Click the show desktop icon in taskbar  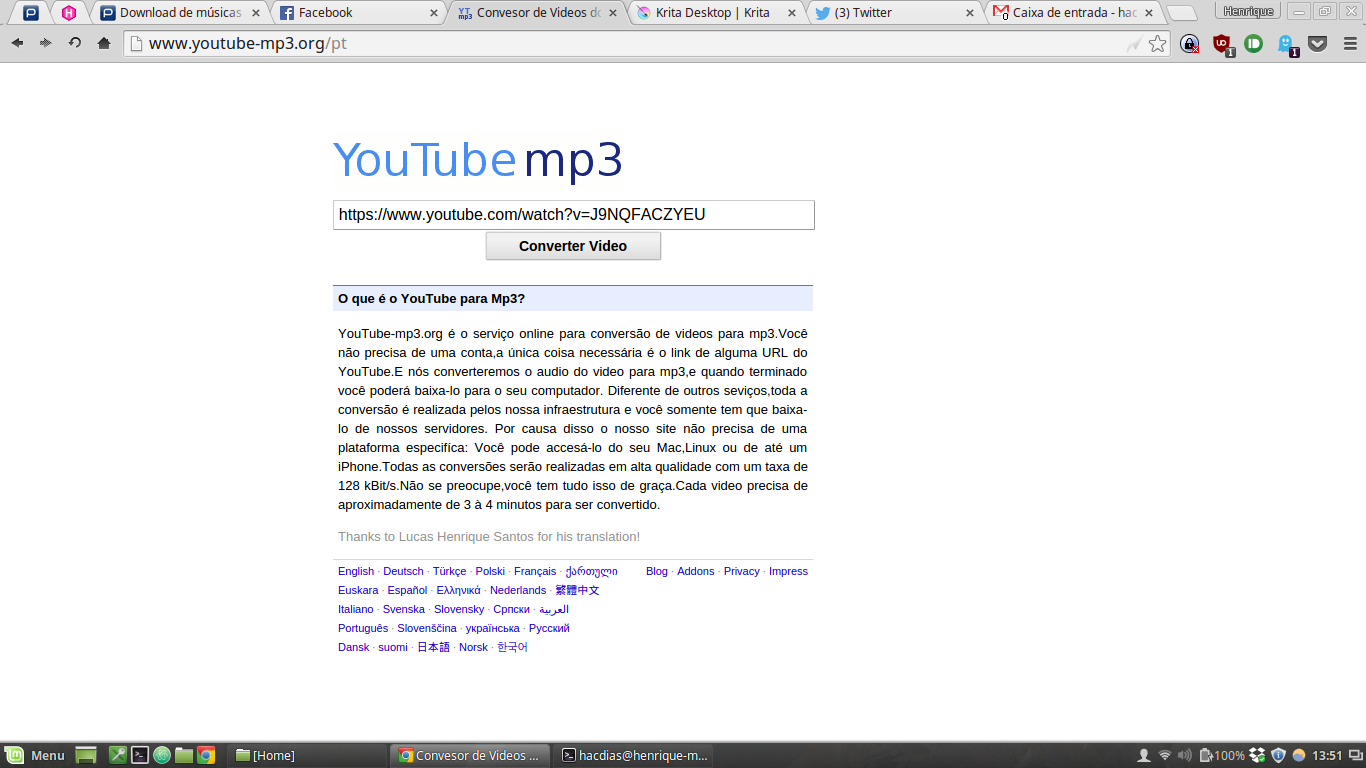(86, 755)
